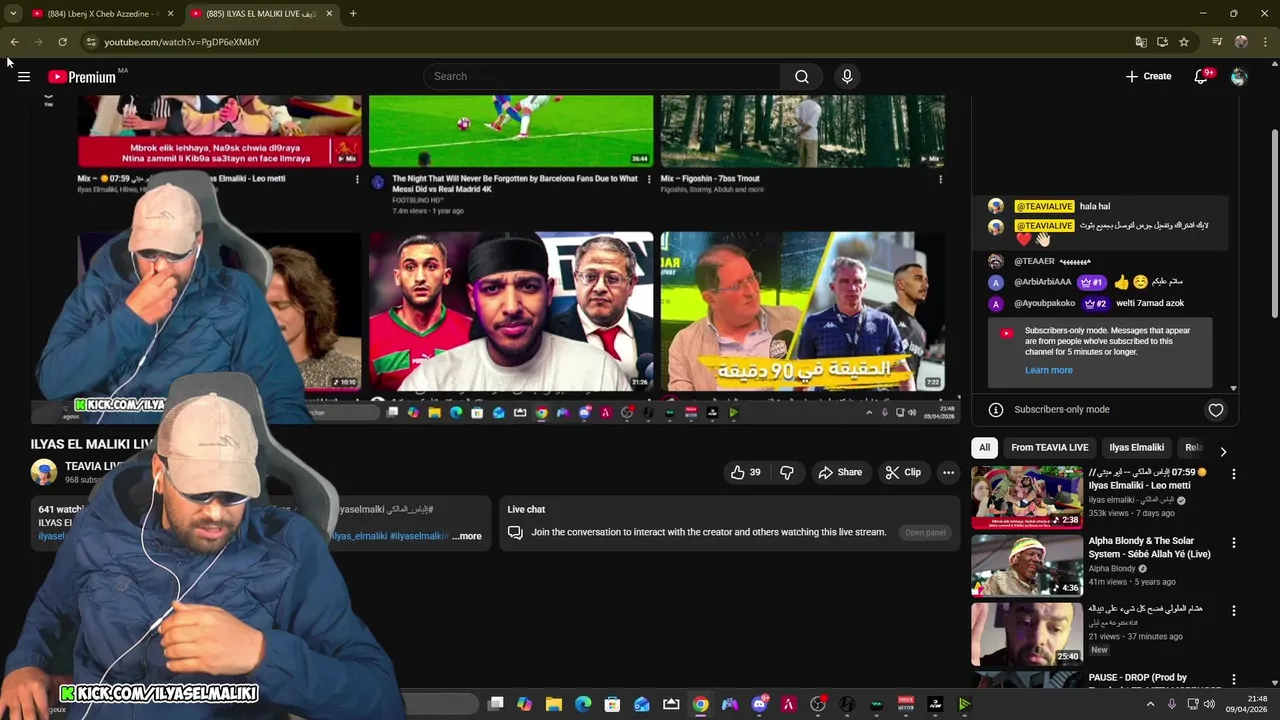1280x720 pixels.
Task: Open YouTube notifications bell
Action: click(1202, 76)
